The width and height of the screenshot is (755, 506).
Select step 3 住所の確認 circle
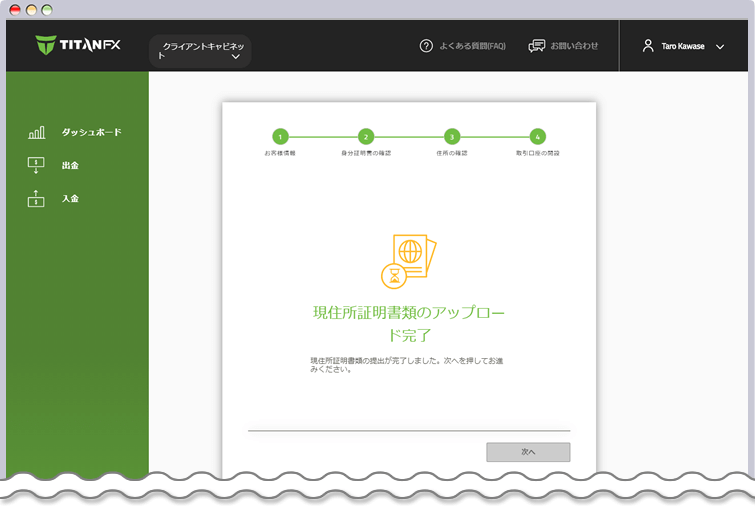point(452,137)
